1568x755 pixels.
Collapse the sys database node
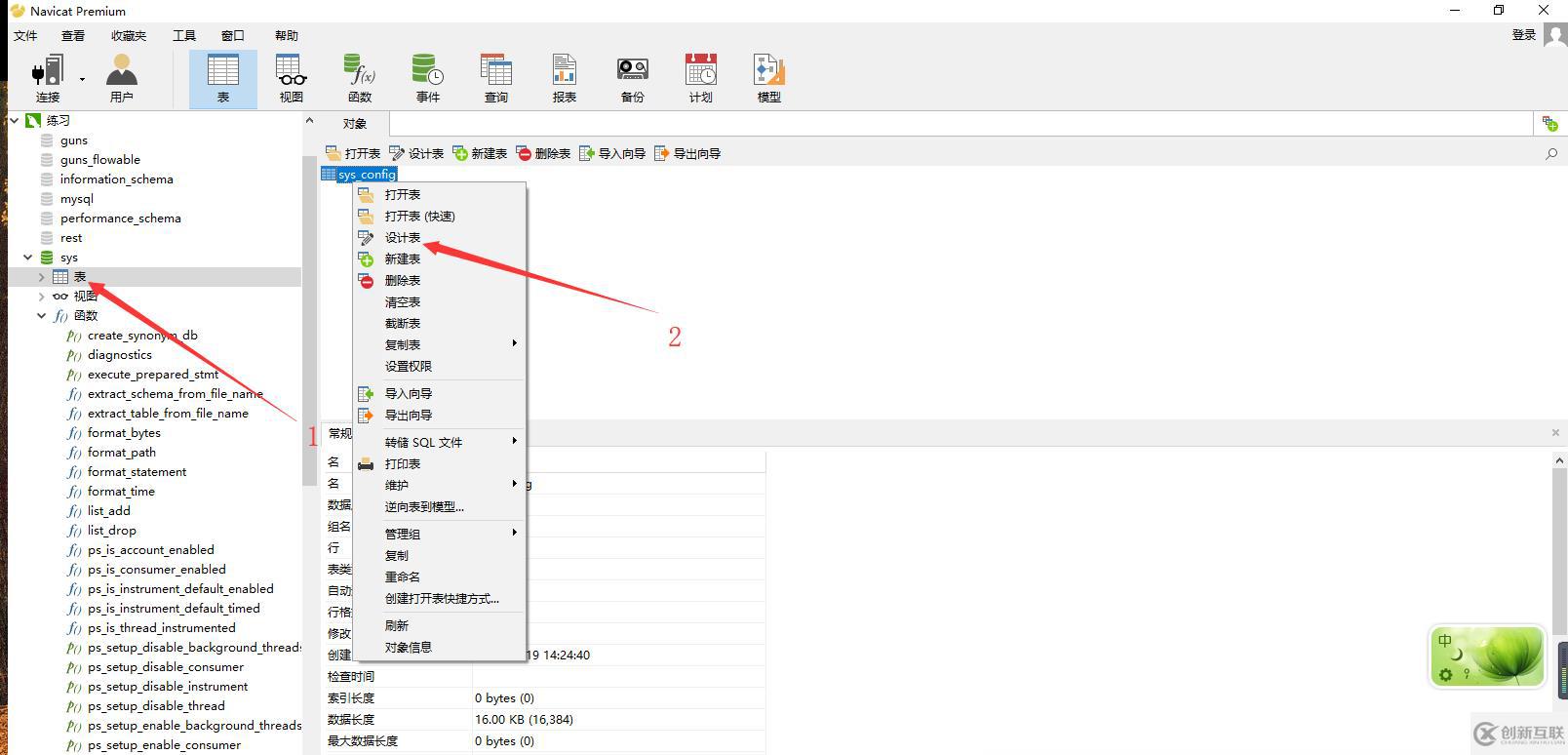pos(27,258)
